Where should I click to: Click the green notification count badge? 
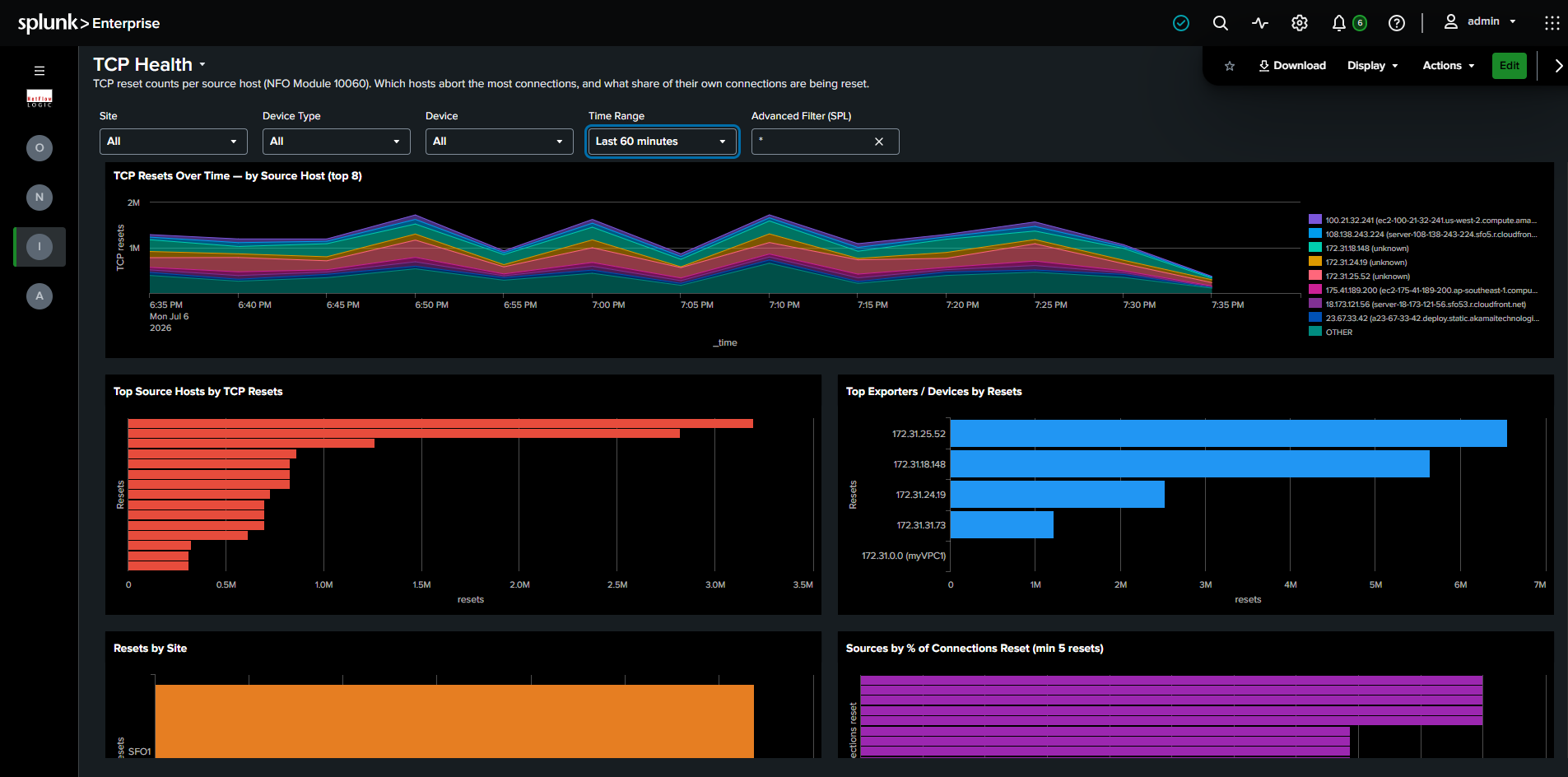tap(1360, 23)
